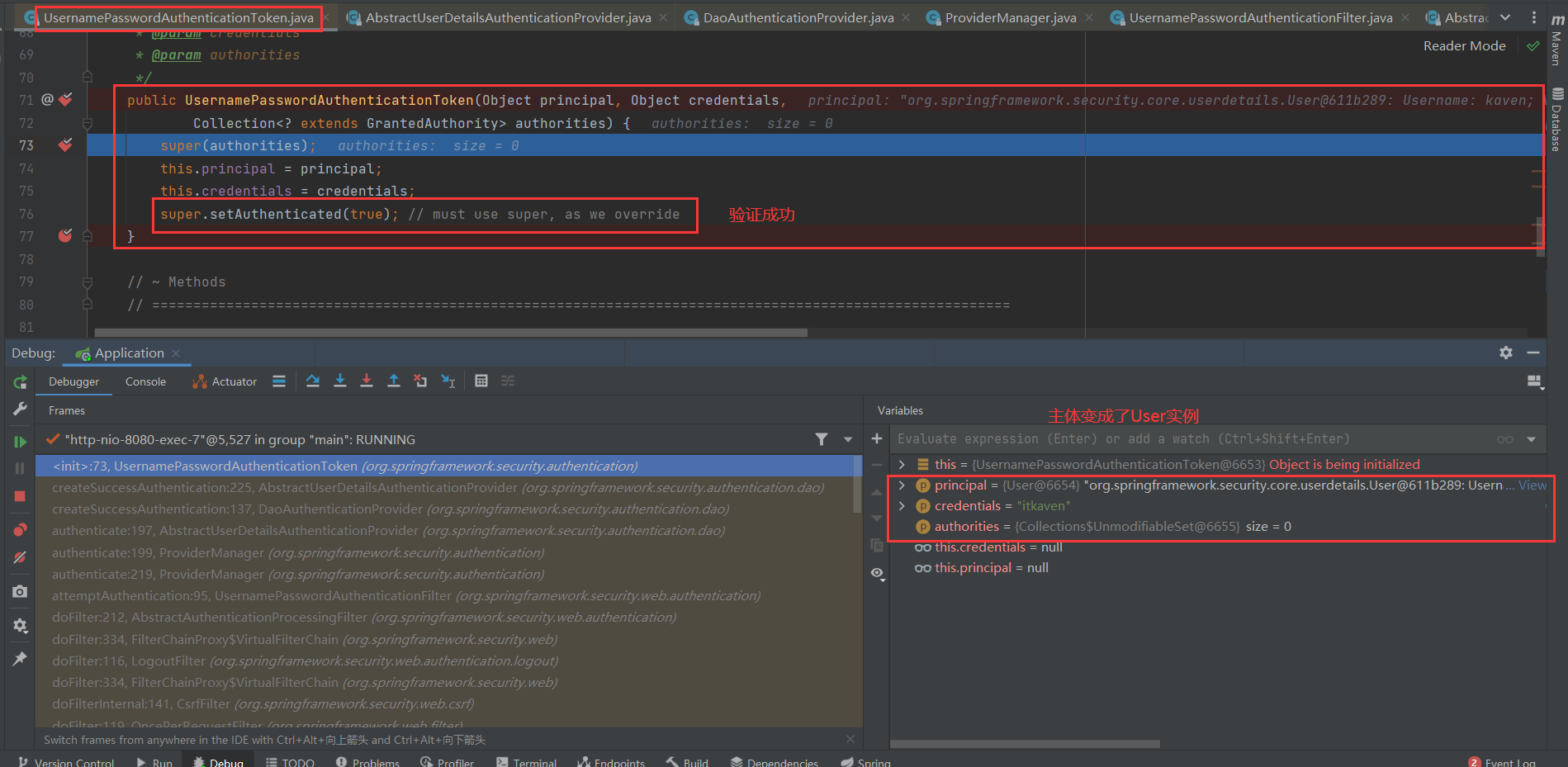View breakpoints with the red dots icon
Screen dimensions: 1568x767
tap(21, 529)
